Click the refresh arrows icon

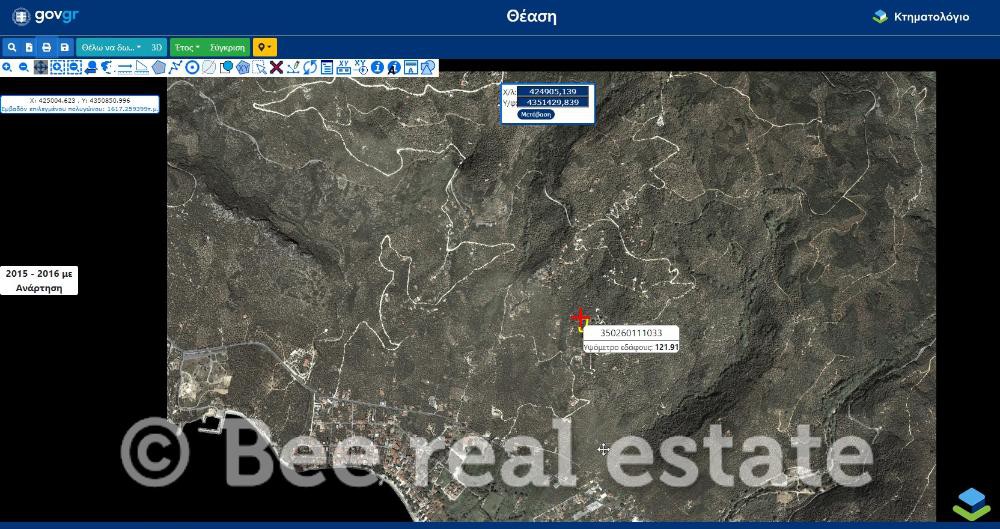coord(310,68)
